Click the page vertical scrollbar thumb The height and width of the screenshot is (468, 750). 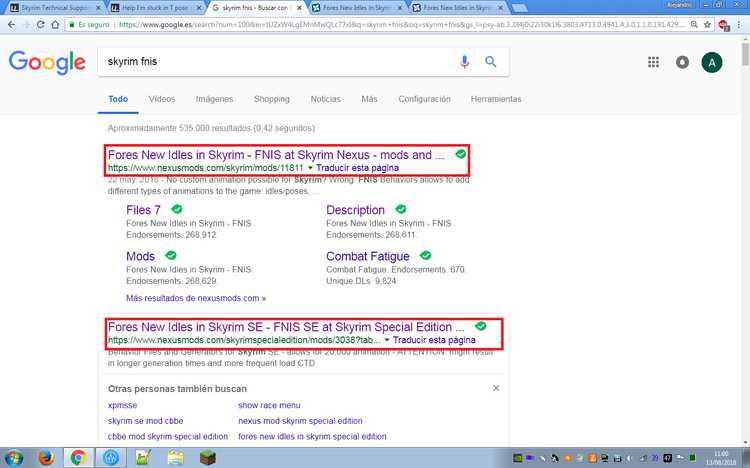point(745,54)
